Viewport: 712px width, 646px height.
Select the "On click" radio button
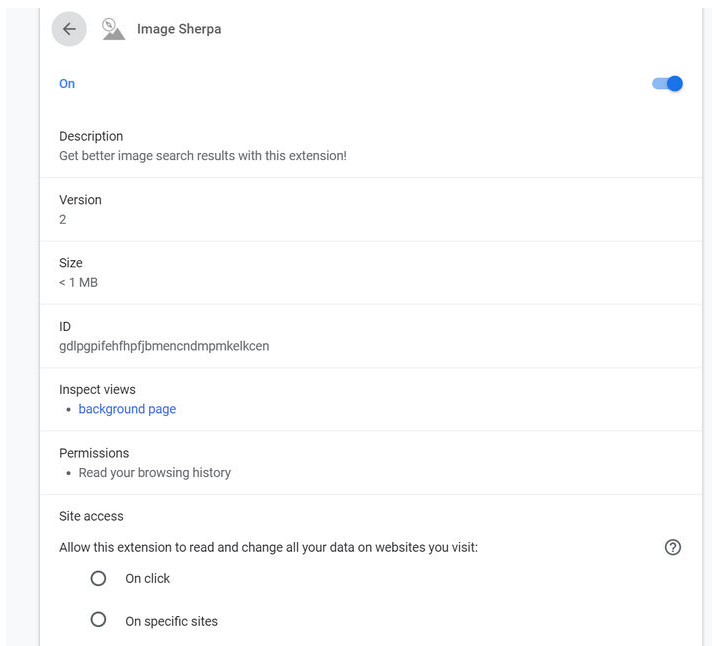[x=98, y=578]
